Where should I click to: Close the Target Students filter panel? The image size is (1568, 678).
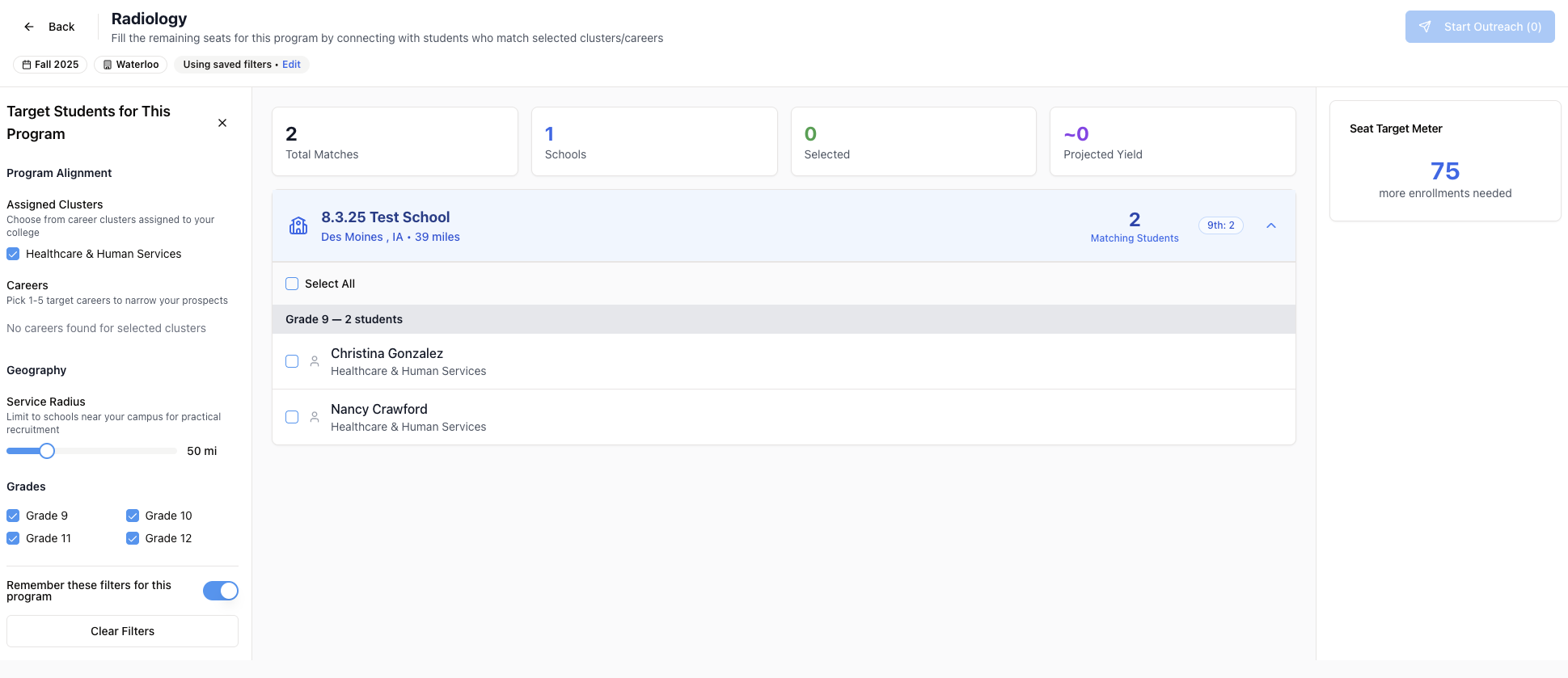coord(222,123)
